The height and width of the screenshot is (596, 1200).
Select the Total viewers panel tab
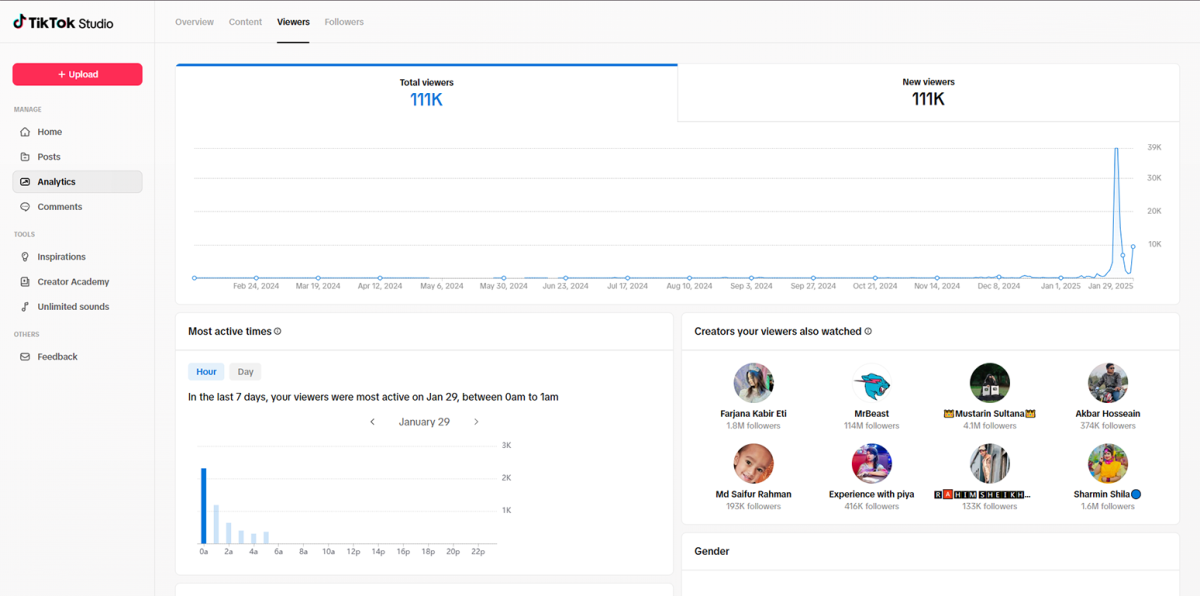427,93
